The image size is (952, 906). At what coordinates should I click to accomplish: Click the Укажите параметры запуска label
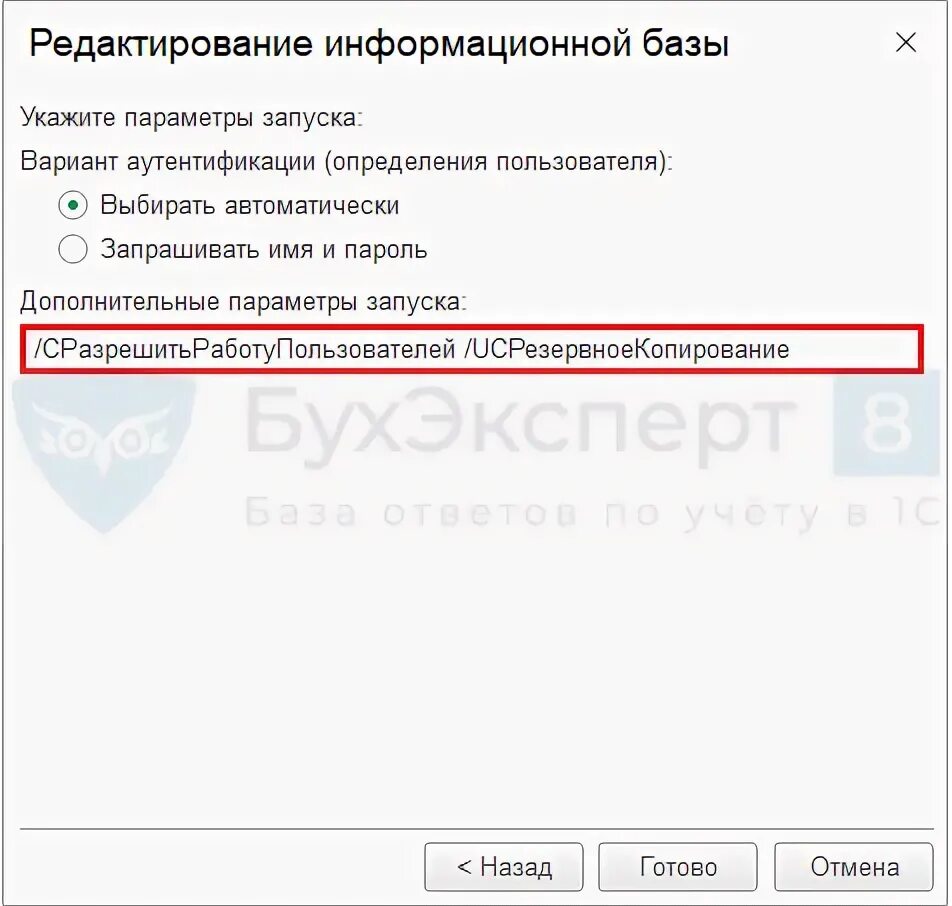(191, 117)
